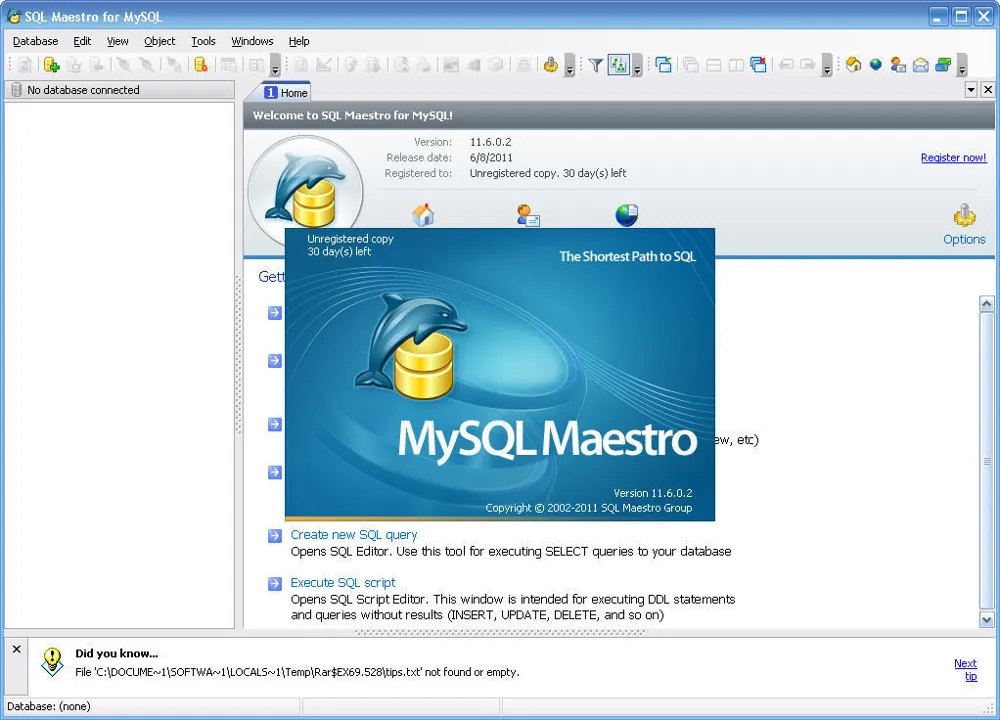The image size is (1000, 720).
Task: Expand toolbar options dropdown after the database toolbar
Action: tap(275, 65)
